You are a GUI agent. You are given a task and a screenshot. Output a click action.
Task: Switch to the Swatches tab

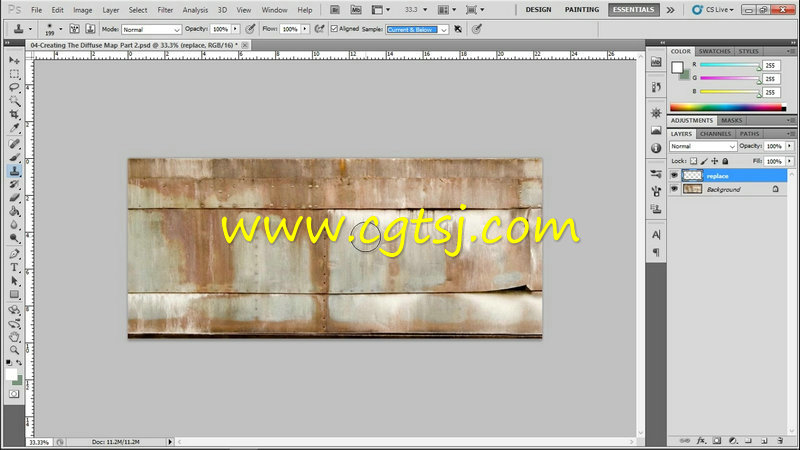(x=714, y=52)
